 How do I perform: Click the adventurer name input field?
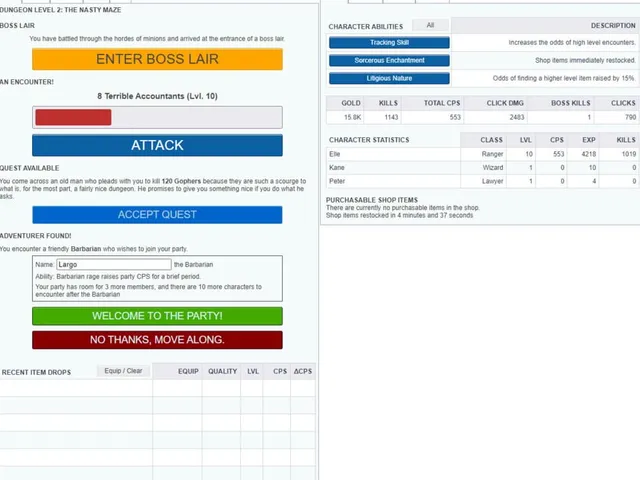[x=114, y=264]
